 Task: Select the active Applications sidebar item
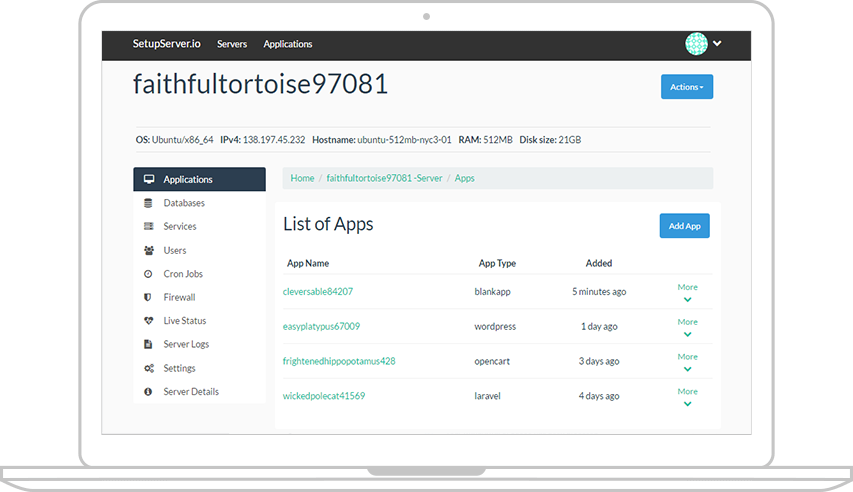[x=199, y=179]
